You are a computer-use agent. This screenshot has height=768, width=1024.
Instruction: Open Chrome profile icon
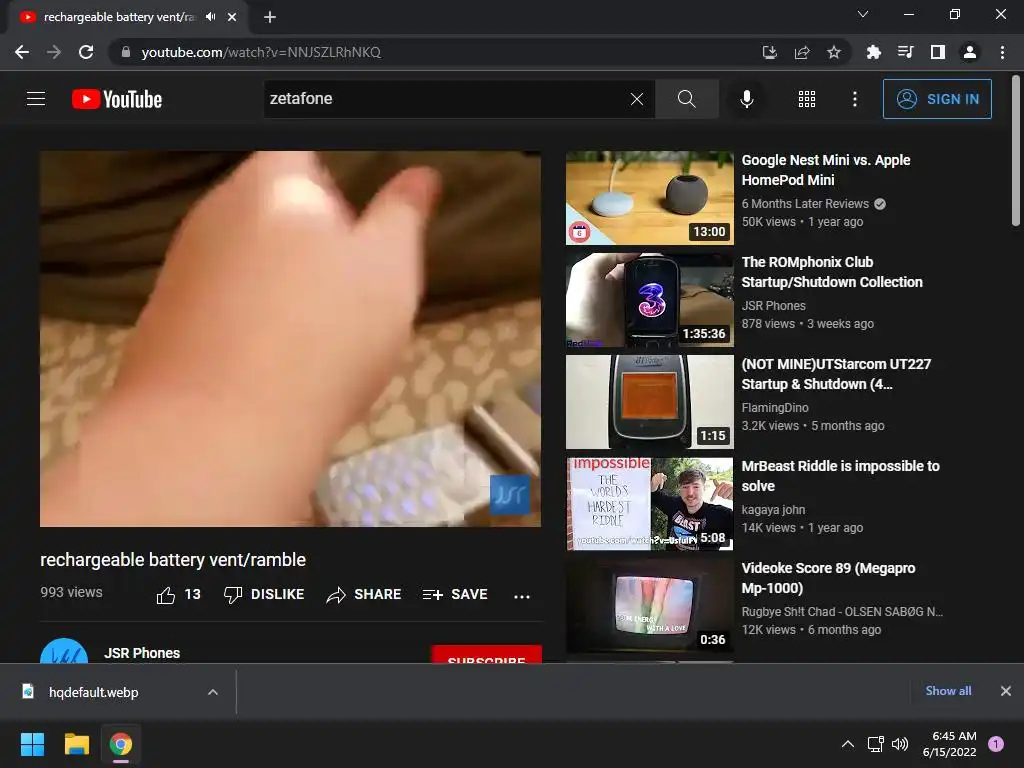(x=970, y=52)
